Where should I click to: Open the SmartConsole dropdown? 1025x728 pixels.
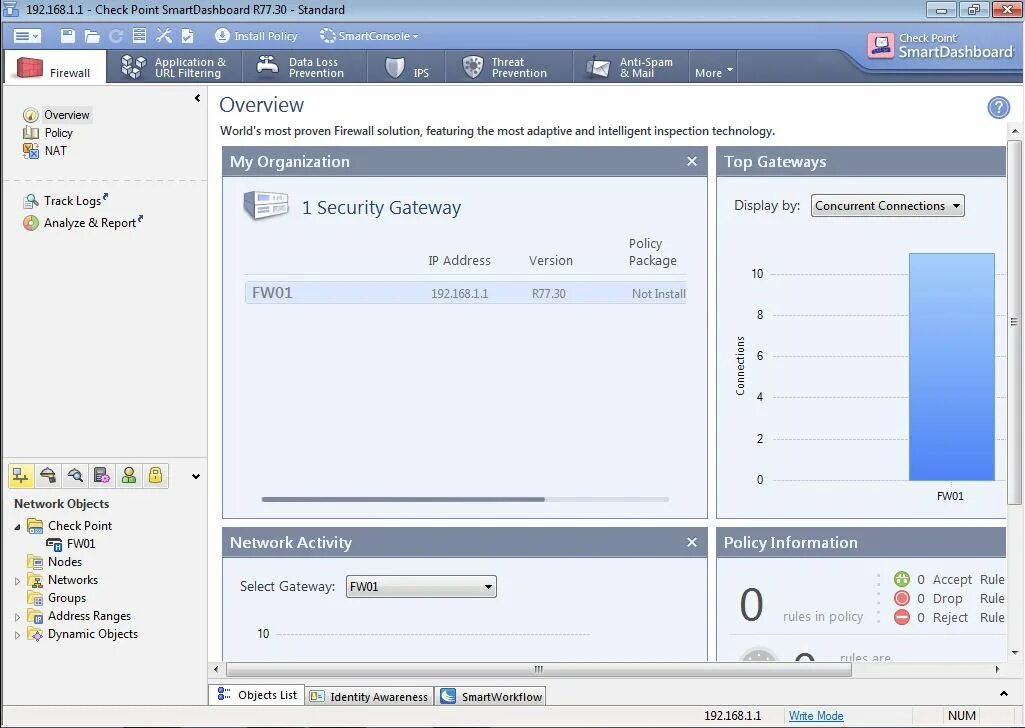(x=369, y=36)
